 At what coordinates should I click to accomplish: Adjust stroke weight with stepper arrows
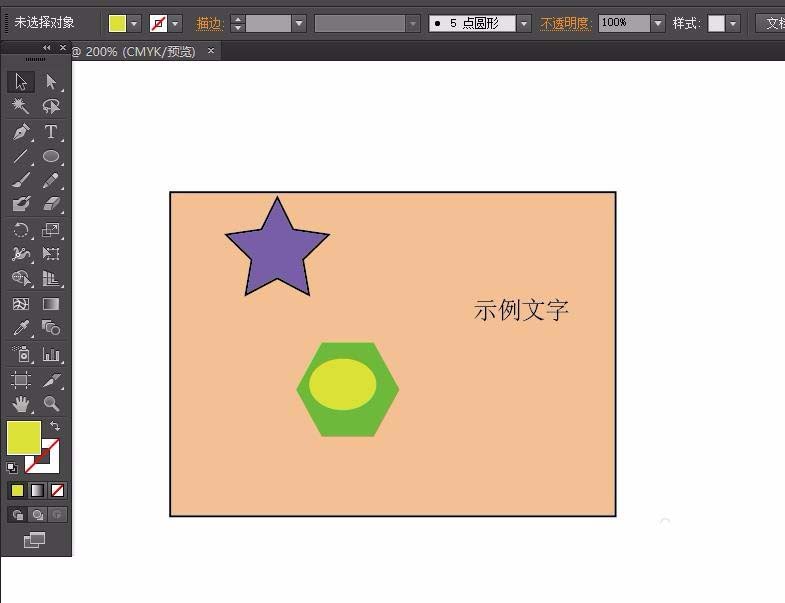pos(238,24)
